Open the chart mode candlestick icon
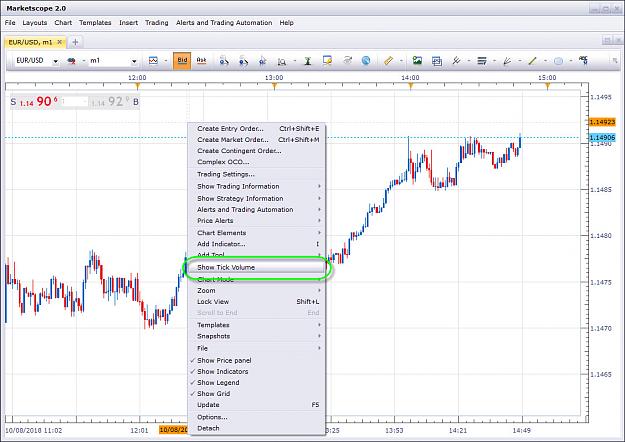The width and height of the screenshot is (625, 442). click(x=153, y=61)
